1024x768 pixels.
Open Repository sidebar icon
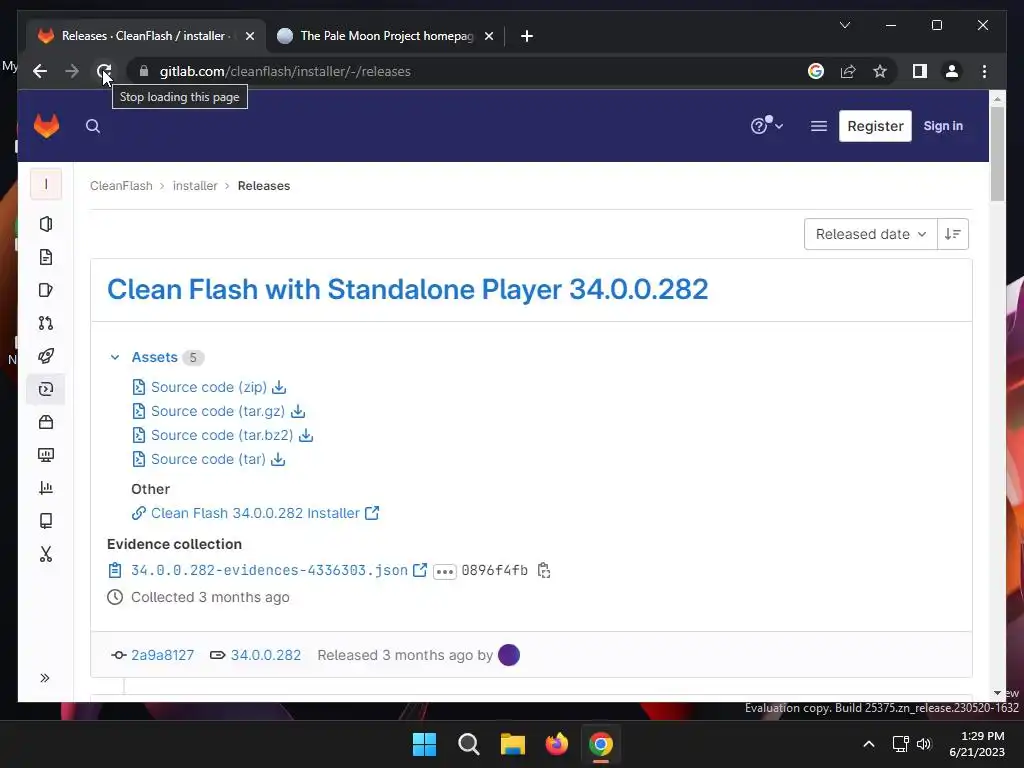pyautogui.click(x=46, y=257)
